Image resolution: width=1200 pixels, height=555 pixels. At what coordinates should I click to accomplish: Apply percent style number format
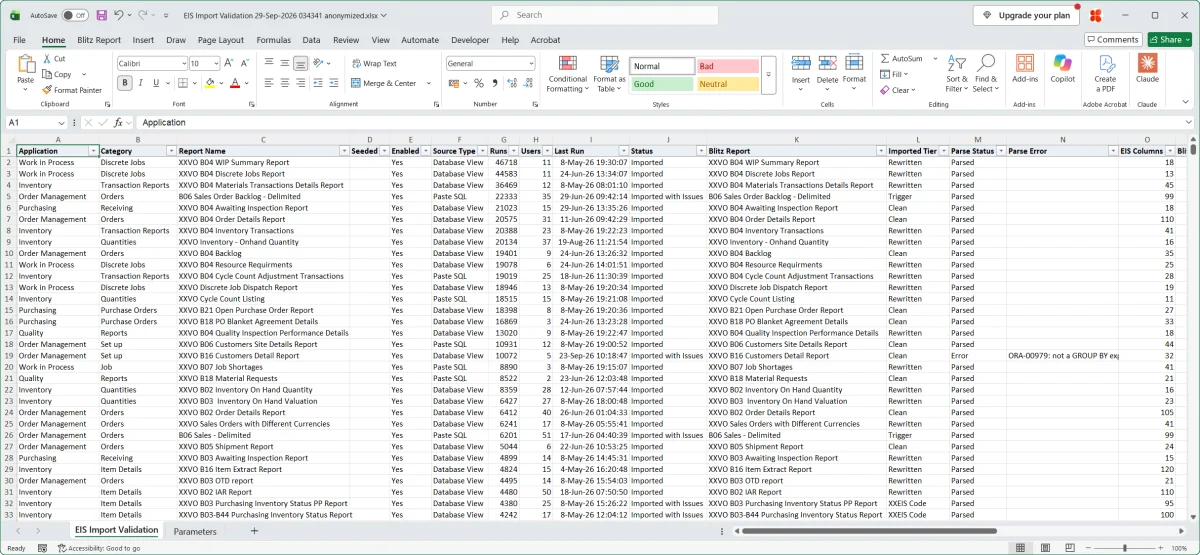point(479,83)
